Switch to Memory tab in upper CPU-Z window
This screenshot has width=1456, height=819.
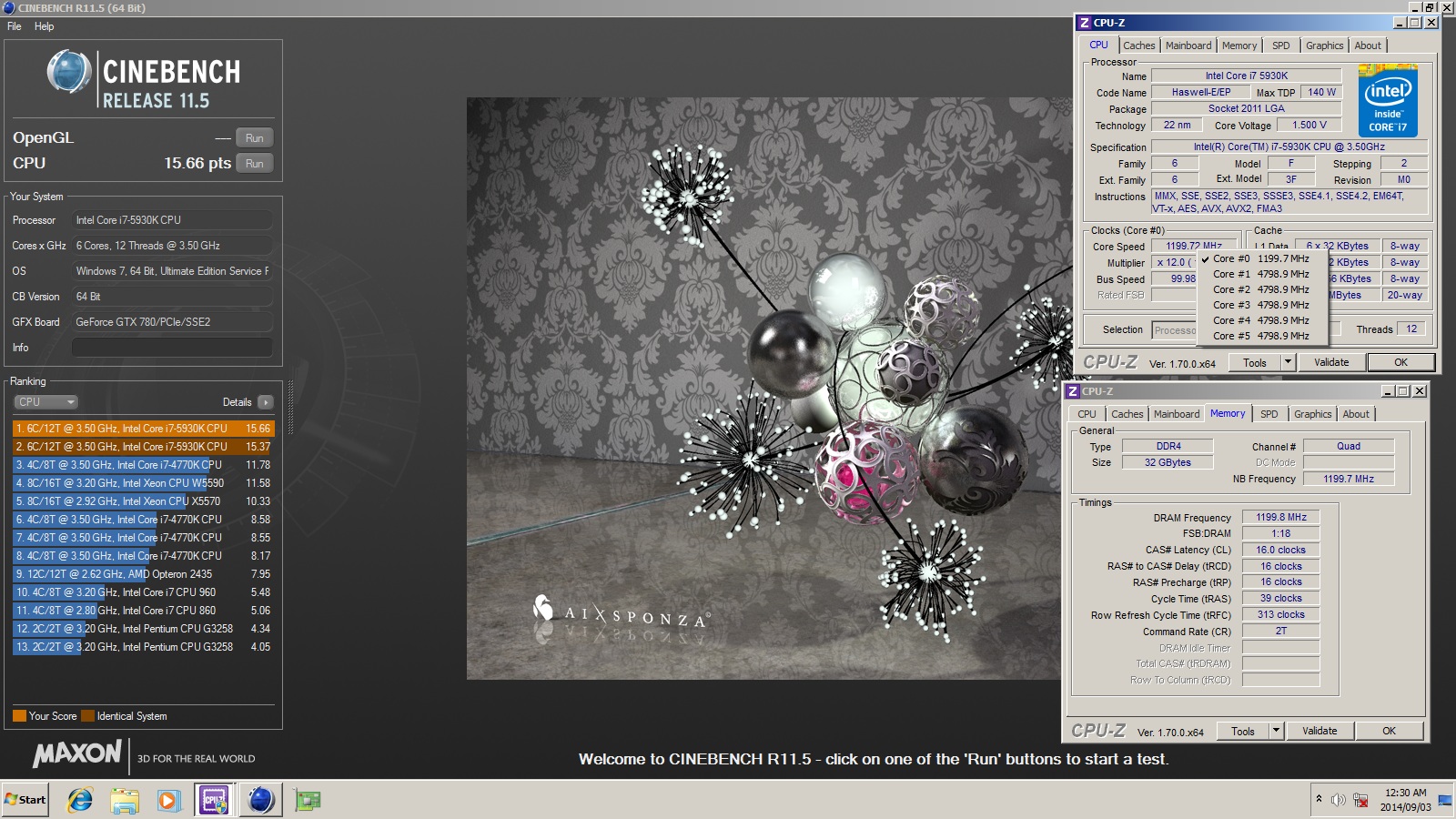click(1239, 45)
